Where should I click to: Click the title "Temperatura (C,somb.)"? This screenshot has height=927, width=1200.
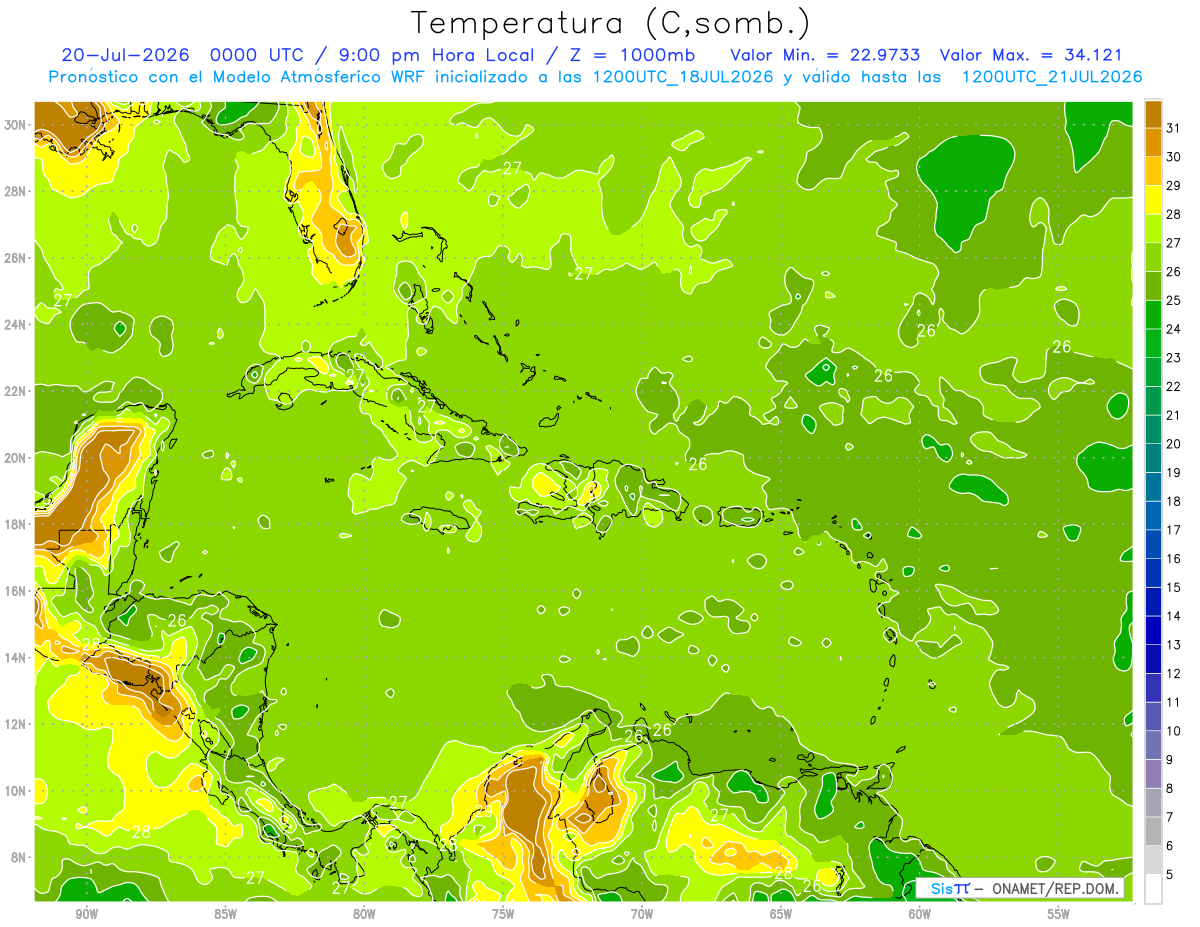(x=611, y=23)
